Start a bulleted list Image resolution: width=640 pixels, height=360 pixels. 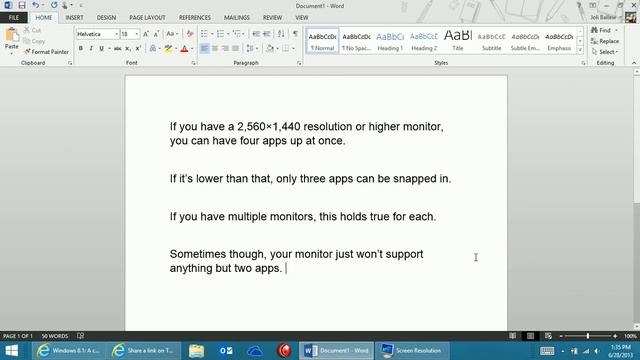(x=204, y=34)
